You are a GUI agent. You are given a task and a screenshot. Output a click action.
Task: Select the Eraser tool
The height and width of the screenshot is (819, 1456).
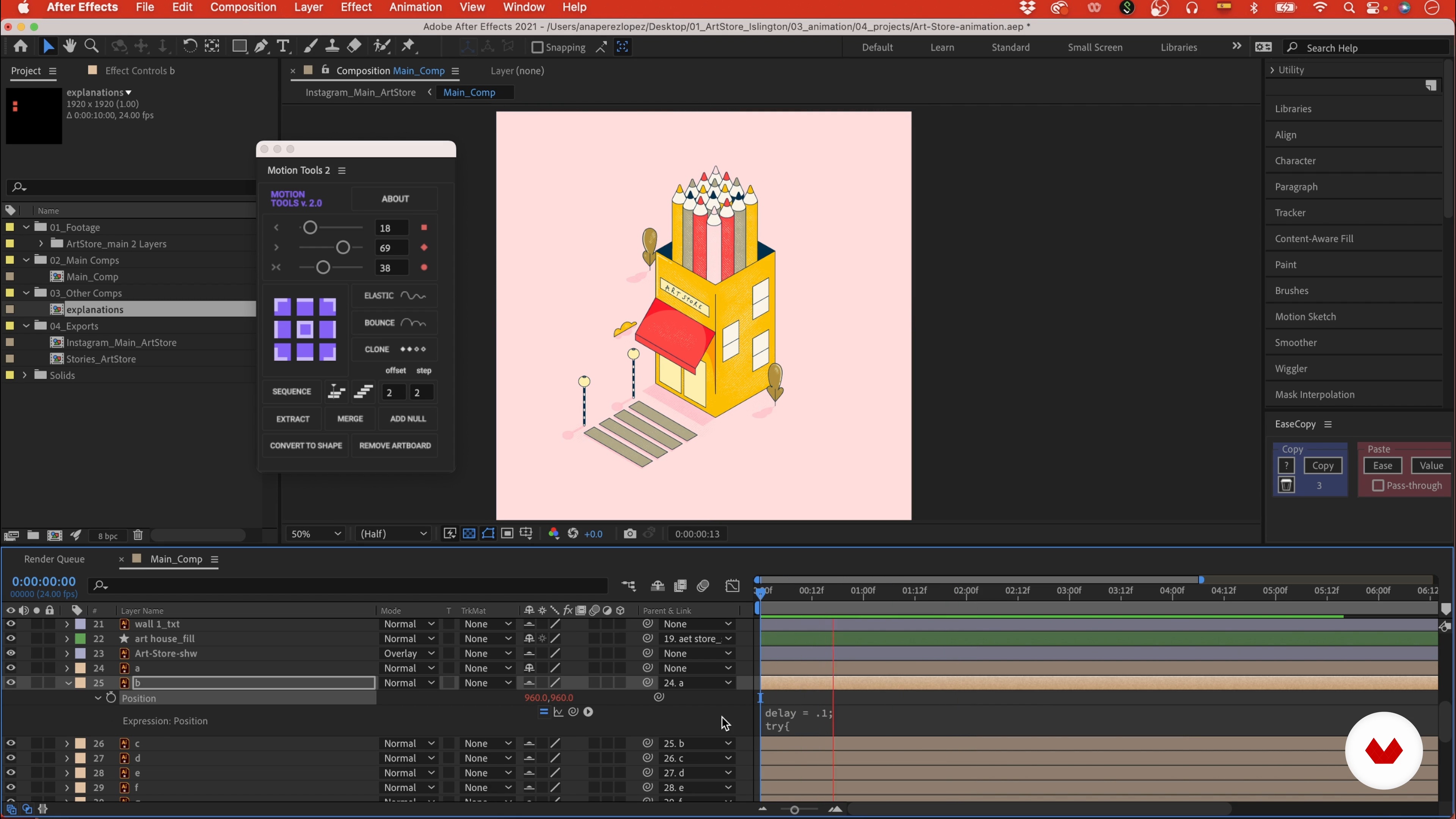354,46
